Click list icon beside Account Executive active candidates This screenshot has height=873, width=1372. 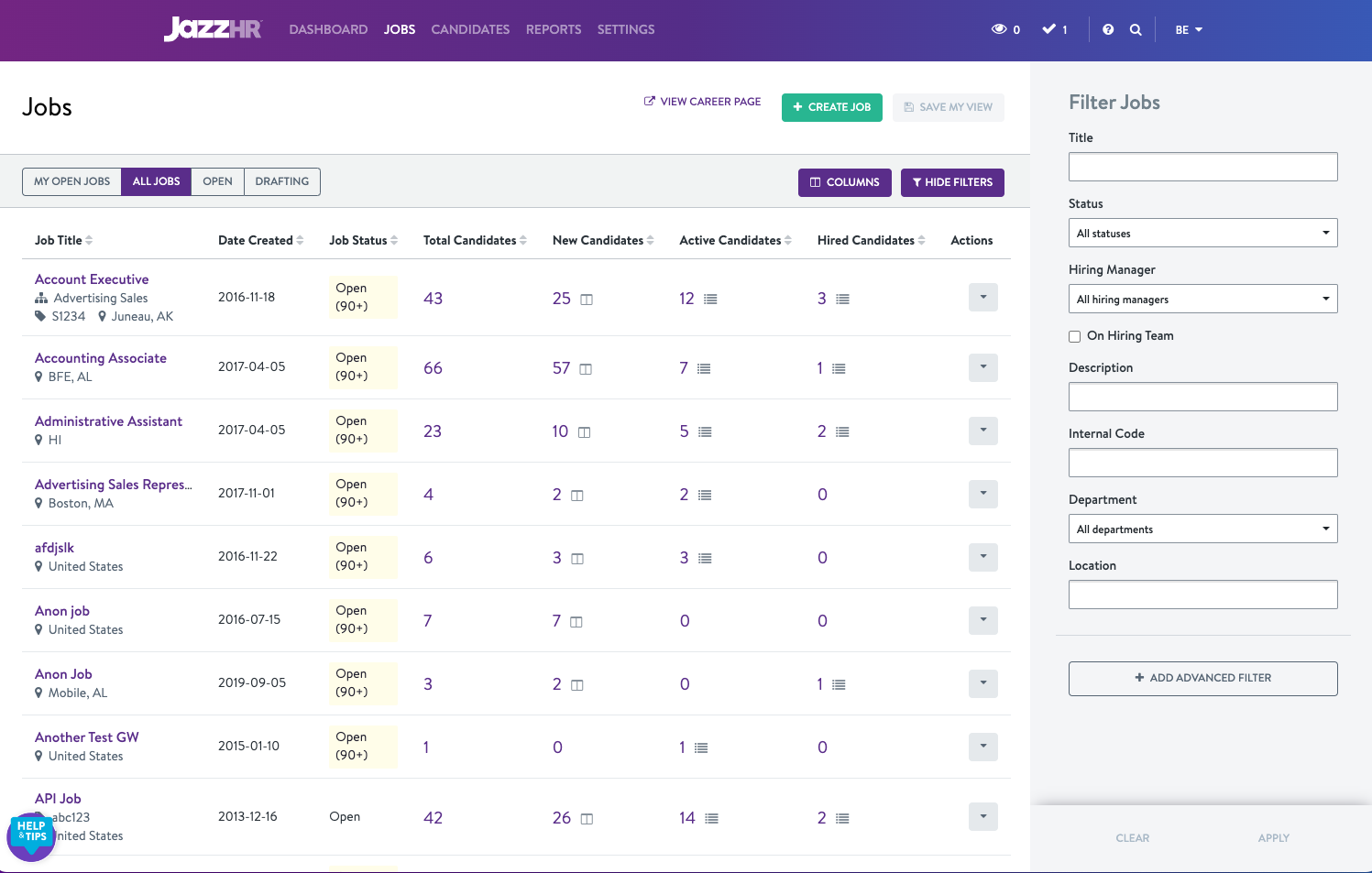(x=710, y=300)
